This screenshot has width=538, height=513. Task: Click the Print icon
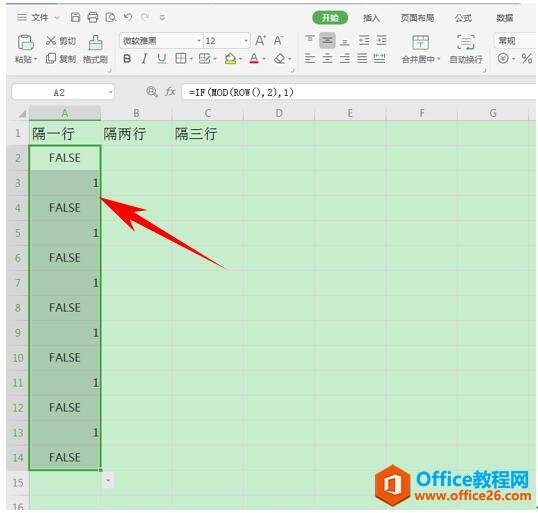pyautogui.click(x=93, y=17)
